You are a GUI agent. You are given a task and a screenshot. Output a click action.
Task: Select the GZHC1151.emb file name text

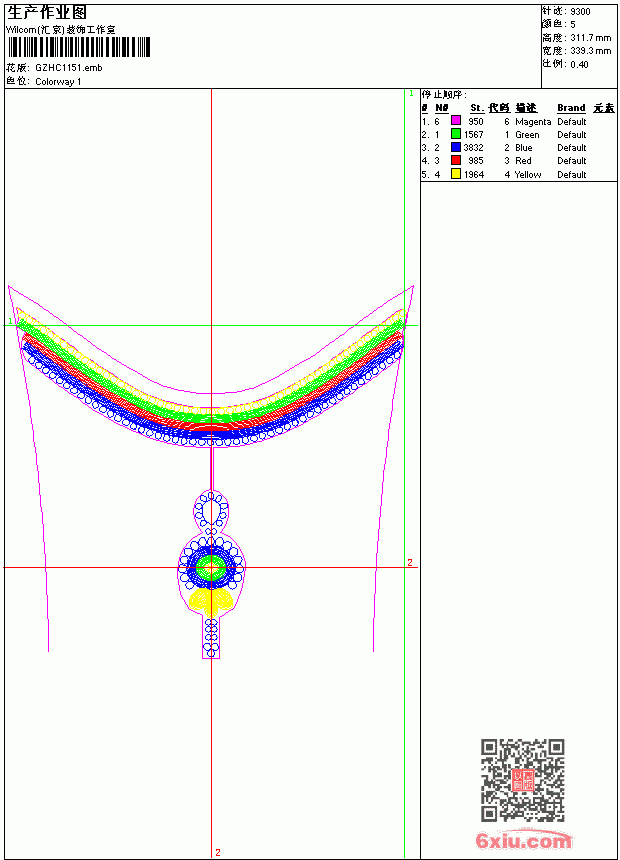[69, 68]
